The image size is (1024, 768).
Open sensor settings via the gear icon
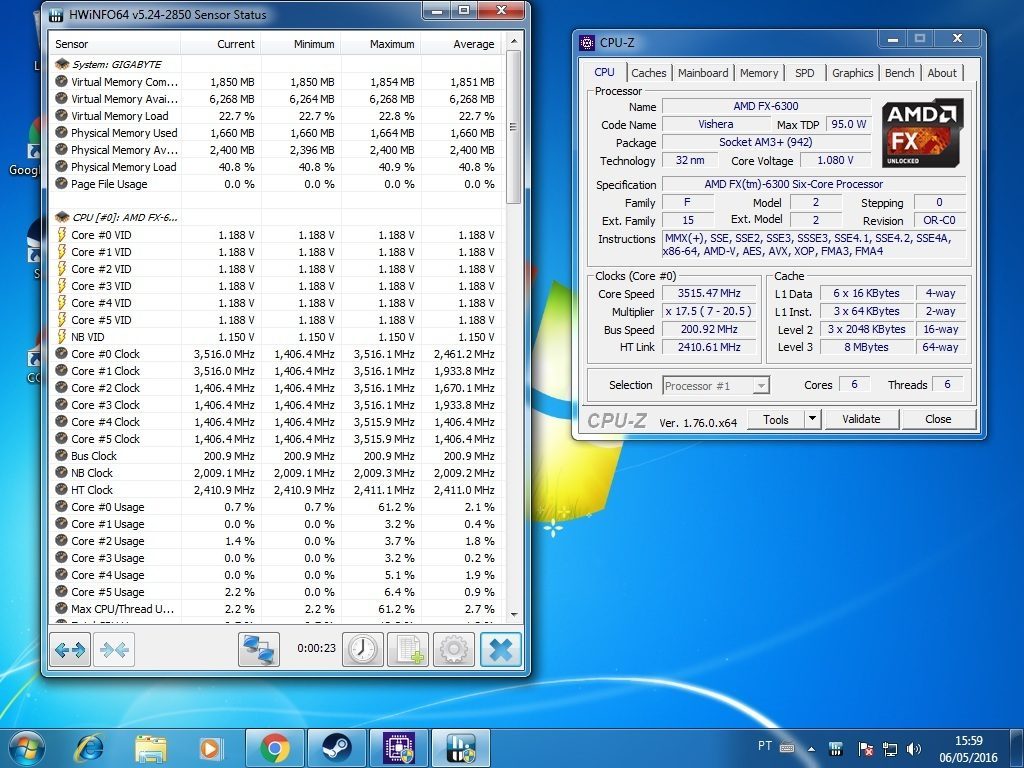coord(454,649)
